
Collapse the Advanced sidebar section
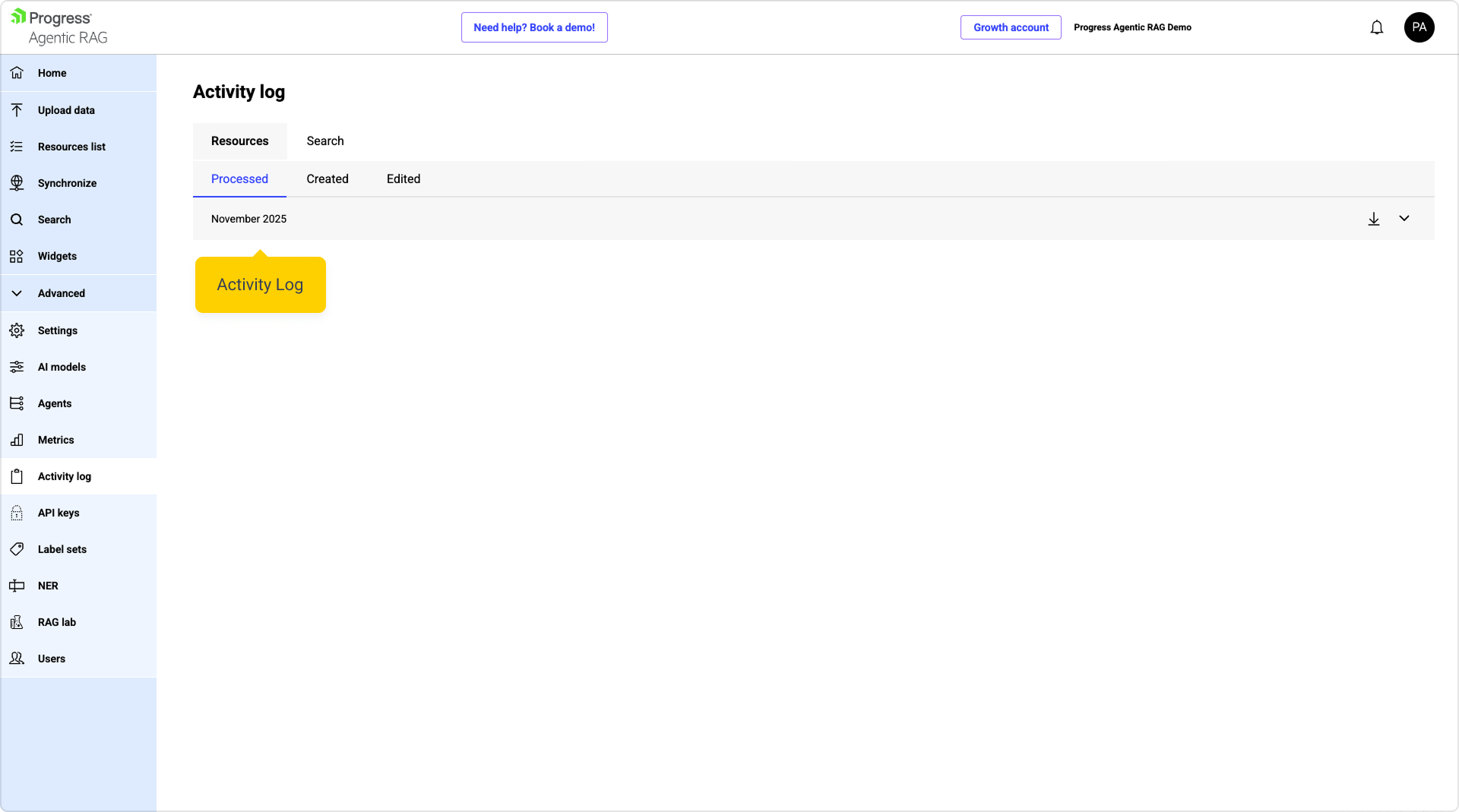(17, 293)
